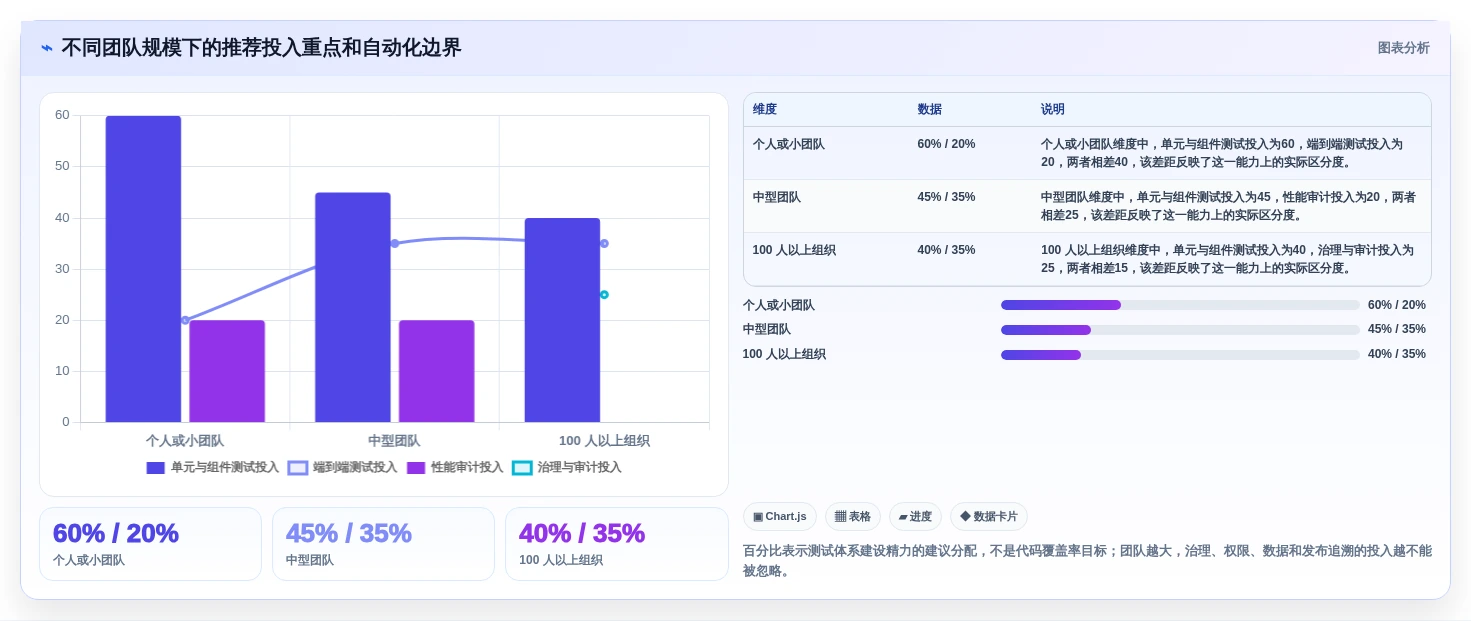
Task: Click the purple bar for 个人或小团队 at 20
Action: coord(227,371)
